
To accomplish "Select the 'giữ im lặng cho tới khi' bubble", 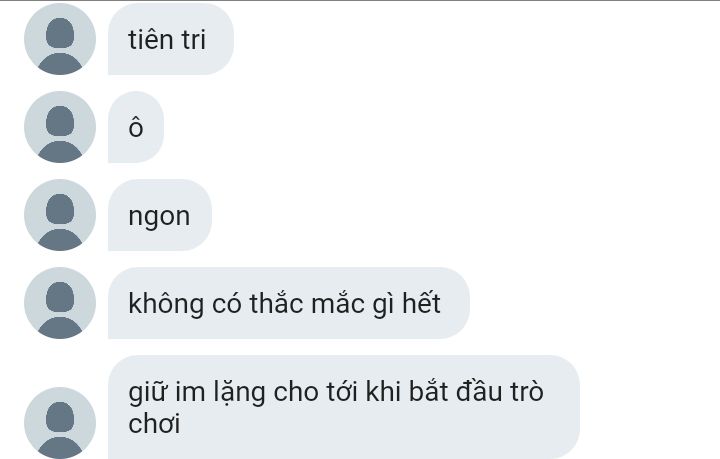I will click(343, 407).
